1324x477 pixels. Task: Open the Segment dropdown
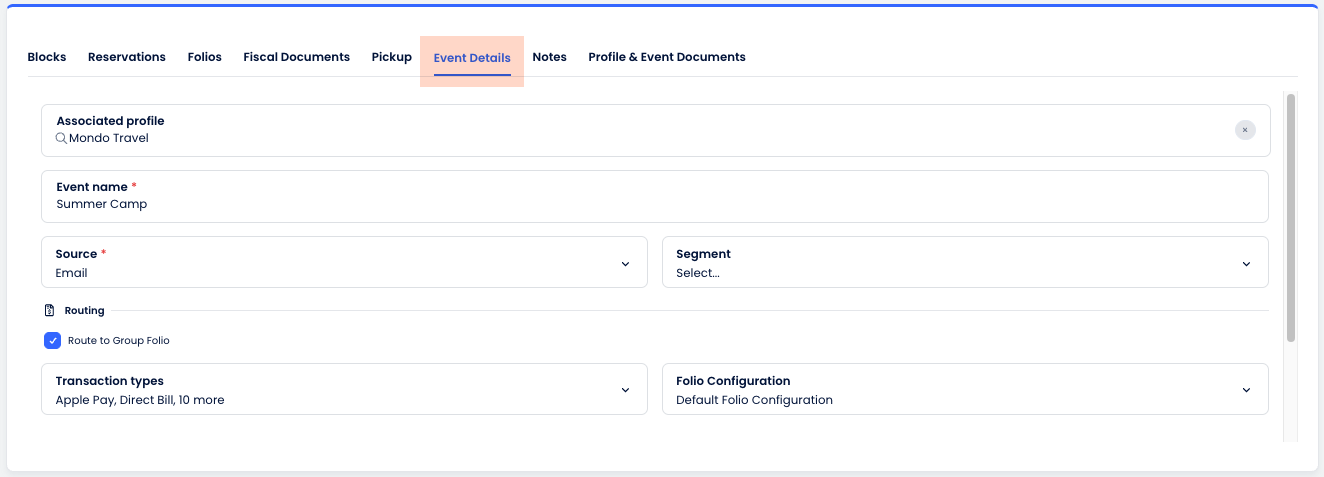click(1246, 264)
